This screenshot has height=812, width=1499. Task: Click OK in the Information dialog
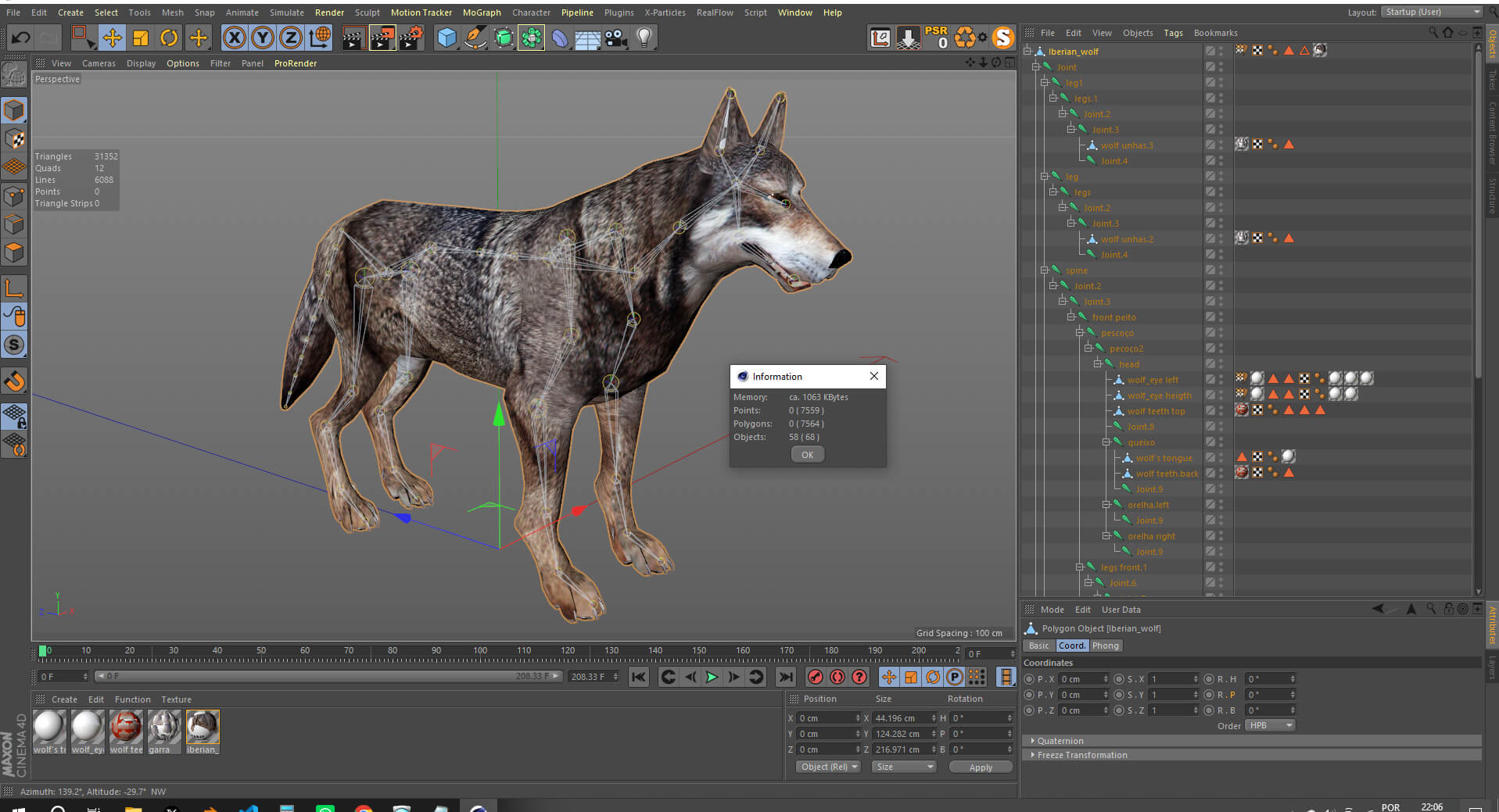pyautogui.click(x=807, y=455)
